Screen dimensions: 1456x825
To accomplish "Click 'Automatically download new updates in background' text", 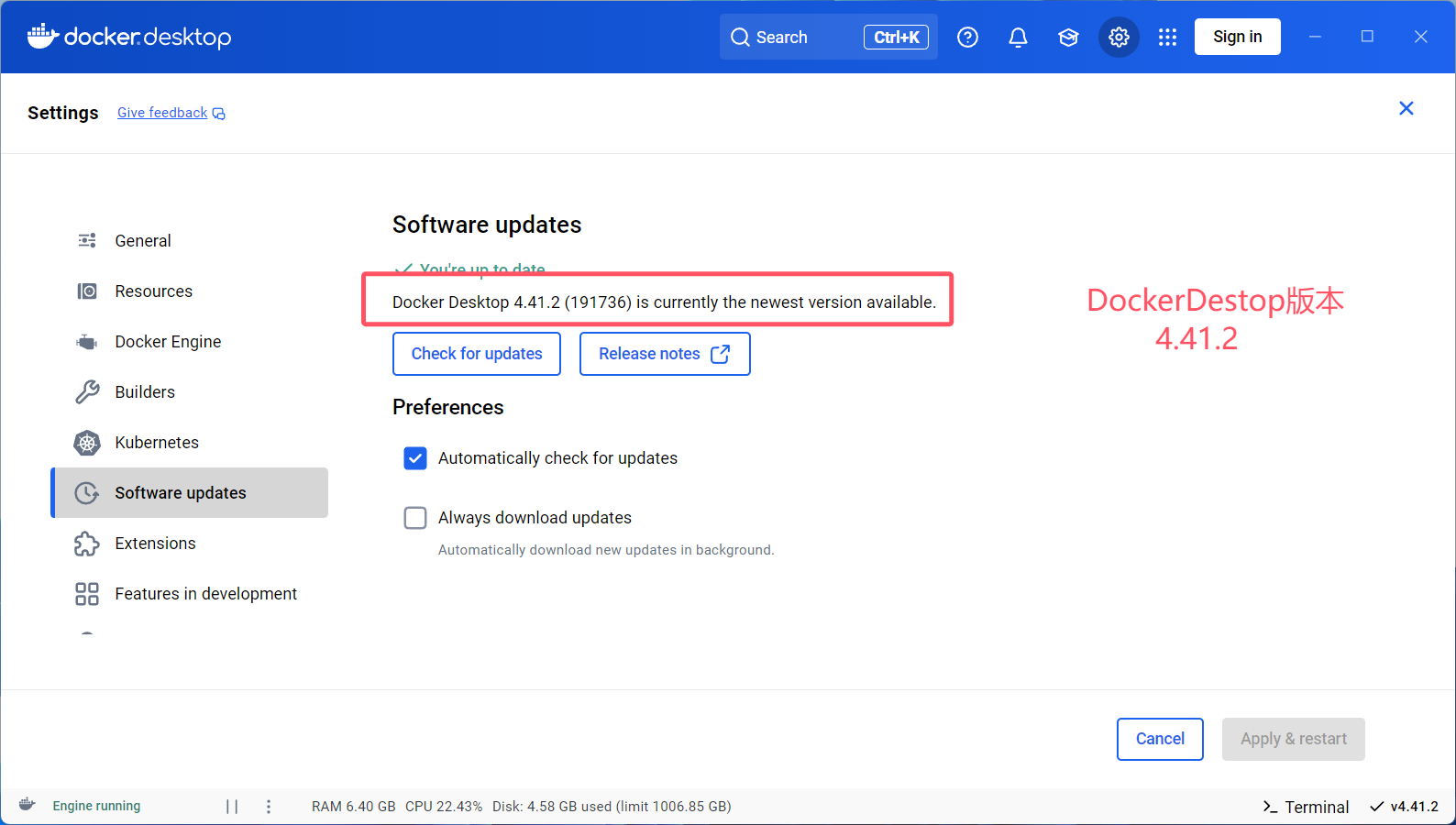I will coord(606,550).
